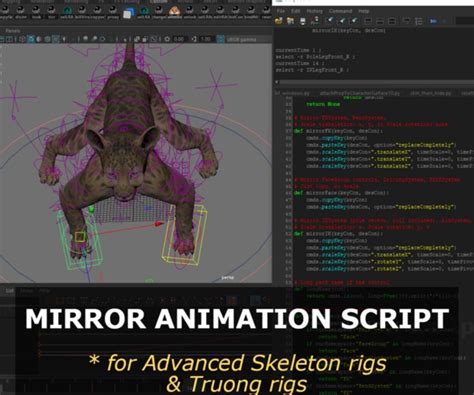Click the exposure value field showing 0.00
Viewport: 474px width, 395px height.
[179, 39]
